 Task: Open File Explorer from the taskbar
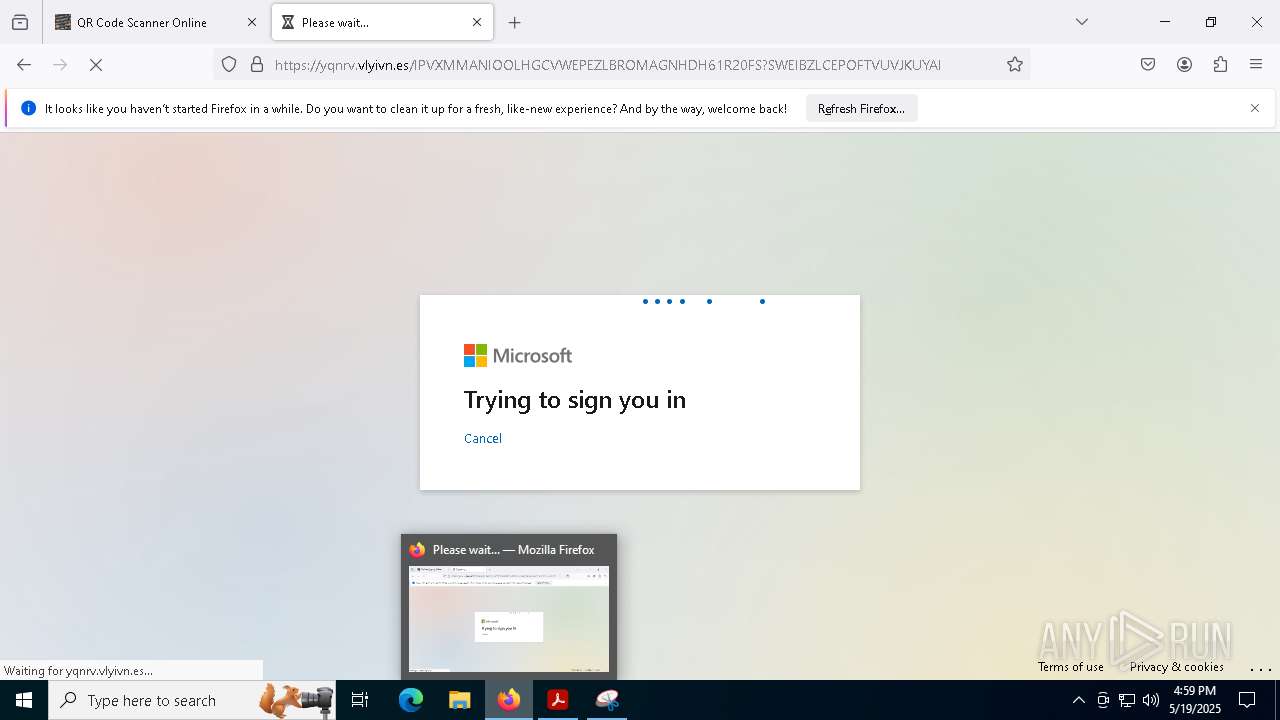point(460,700)
